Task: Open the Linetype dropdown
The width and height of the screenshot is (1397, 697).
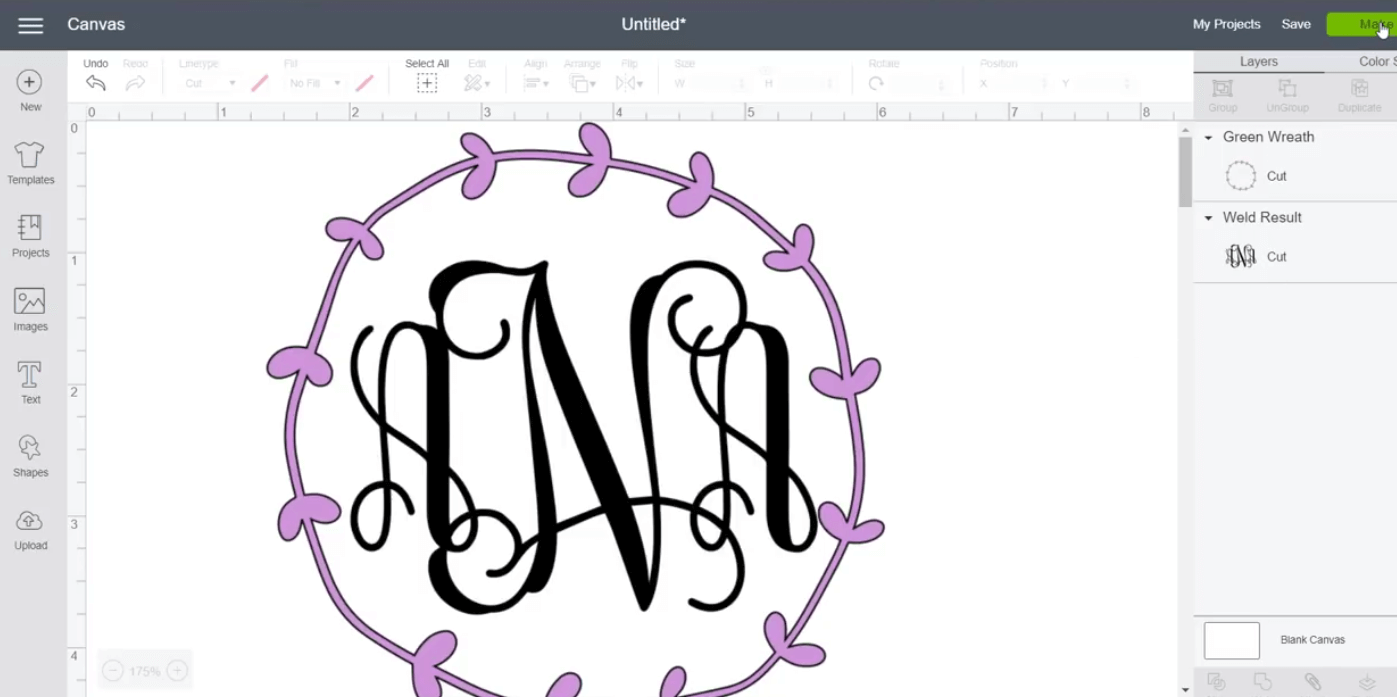Action: click(x=207, y=83)
